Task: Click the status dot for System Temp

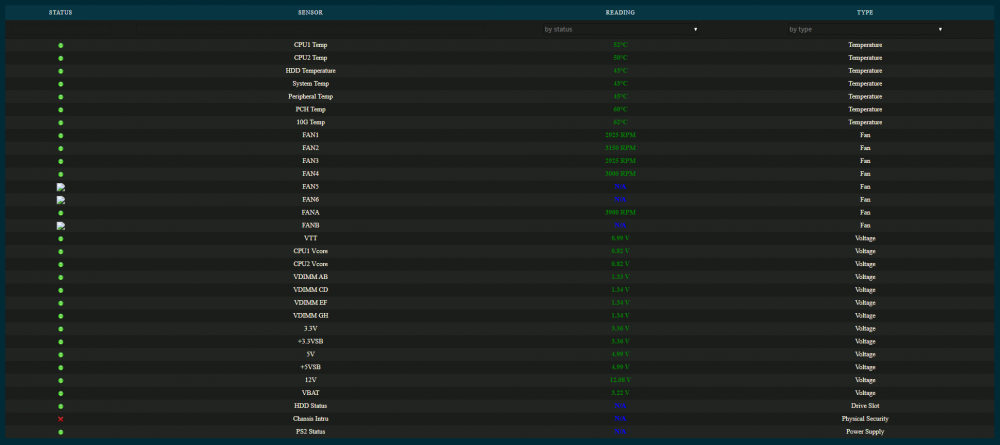Action: 61,84
